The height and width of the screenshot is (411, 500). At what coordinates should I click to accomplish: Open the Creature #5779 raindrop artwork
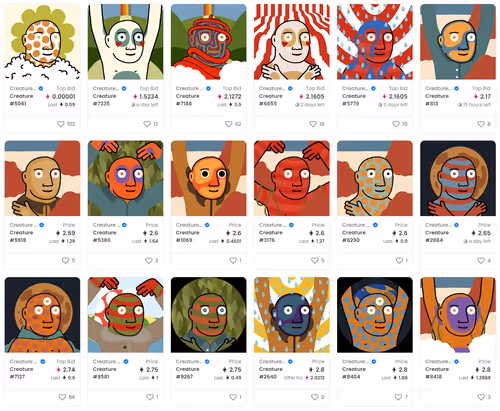pyautogui.click(x=375, y=42)
